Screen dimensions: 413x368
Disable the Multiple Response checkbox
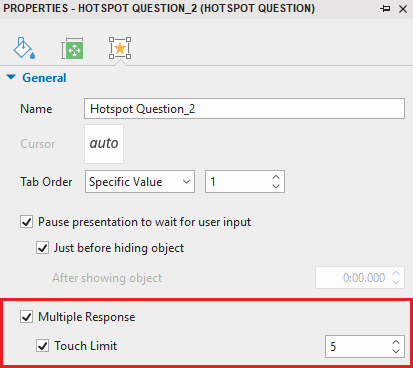tap(26, 317)
